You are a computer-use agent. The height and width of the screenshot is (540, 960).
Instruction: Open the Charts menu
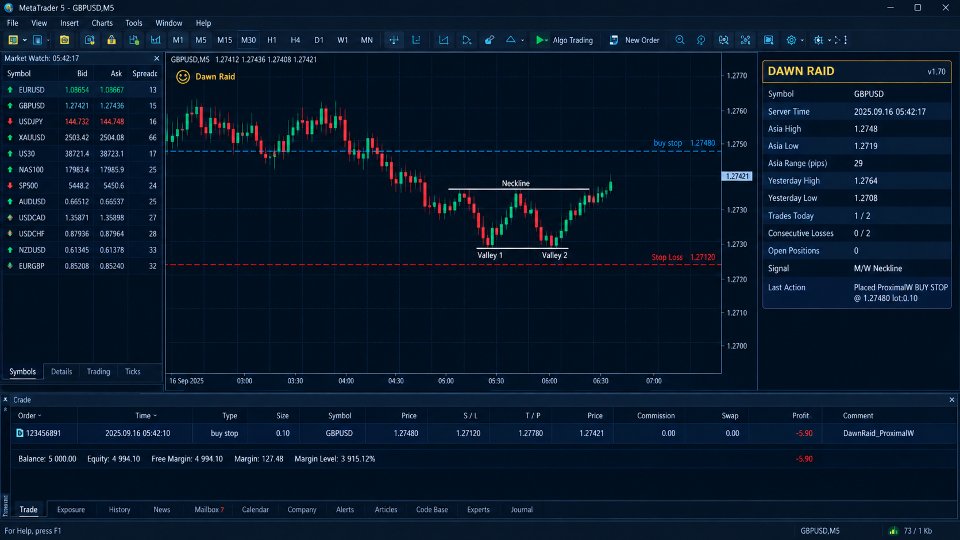click(102, 23)
